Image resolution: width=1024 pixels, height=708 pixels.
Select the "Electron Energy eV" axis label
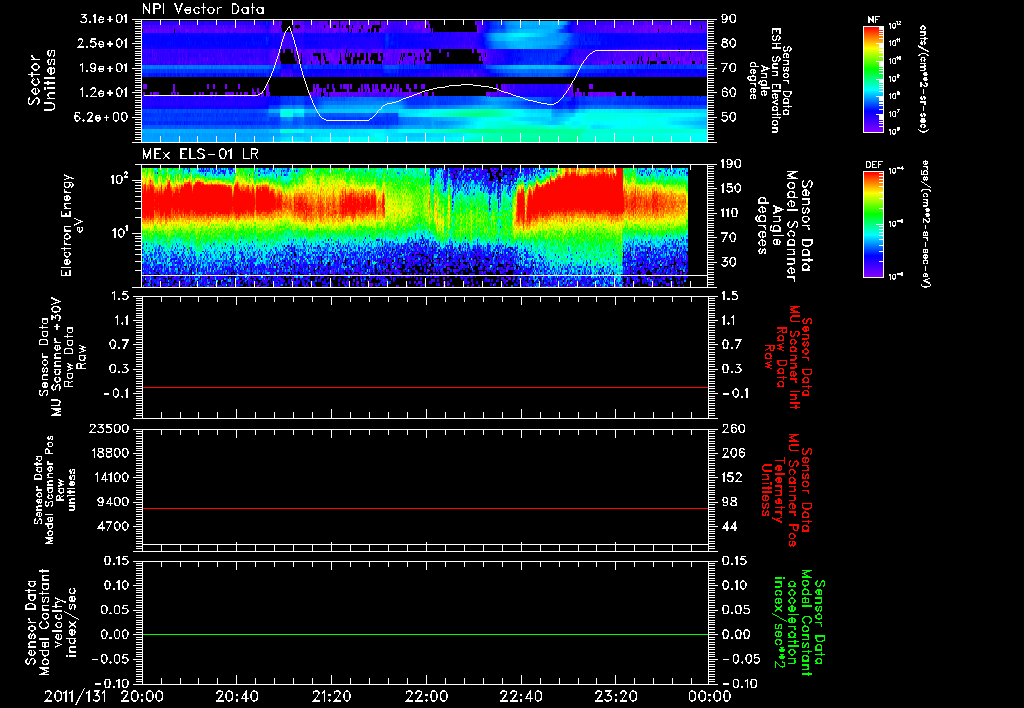pos(72,225)
